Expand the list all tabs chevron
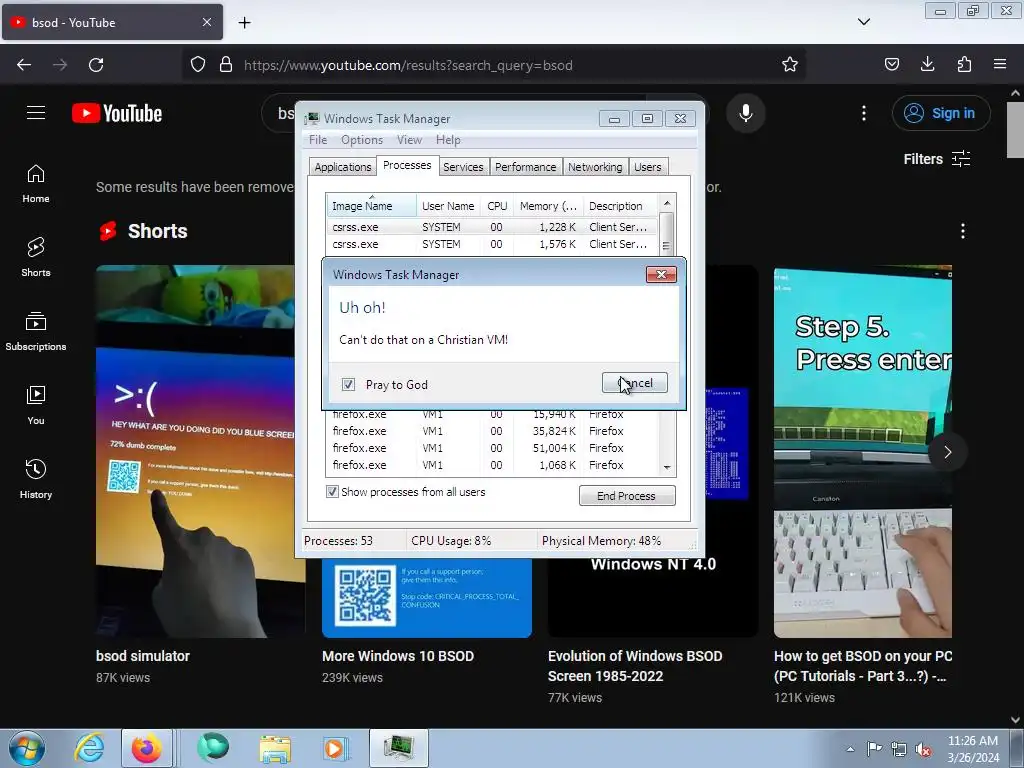Image resolution: width=1024 pixels, height=768 pixels. 863,22
